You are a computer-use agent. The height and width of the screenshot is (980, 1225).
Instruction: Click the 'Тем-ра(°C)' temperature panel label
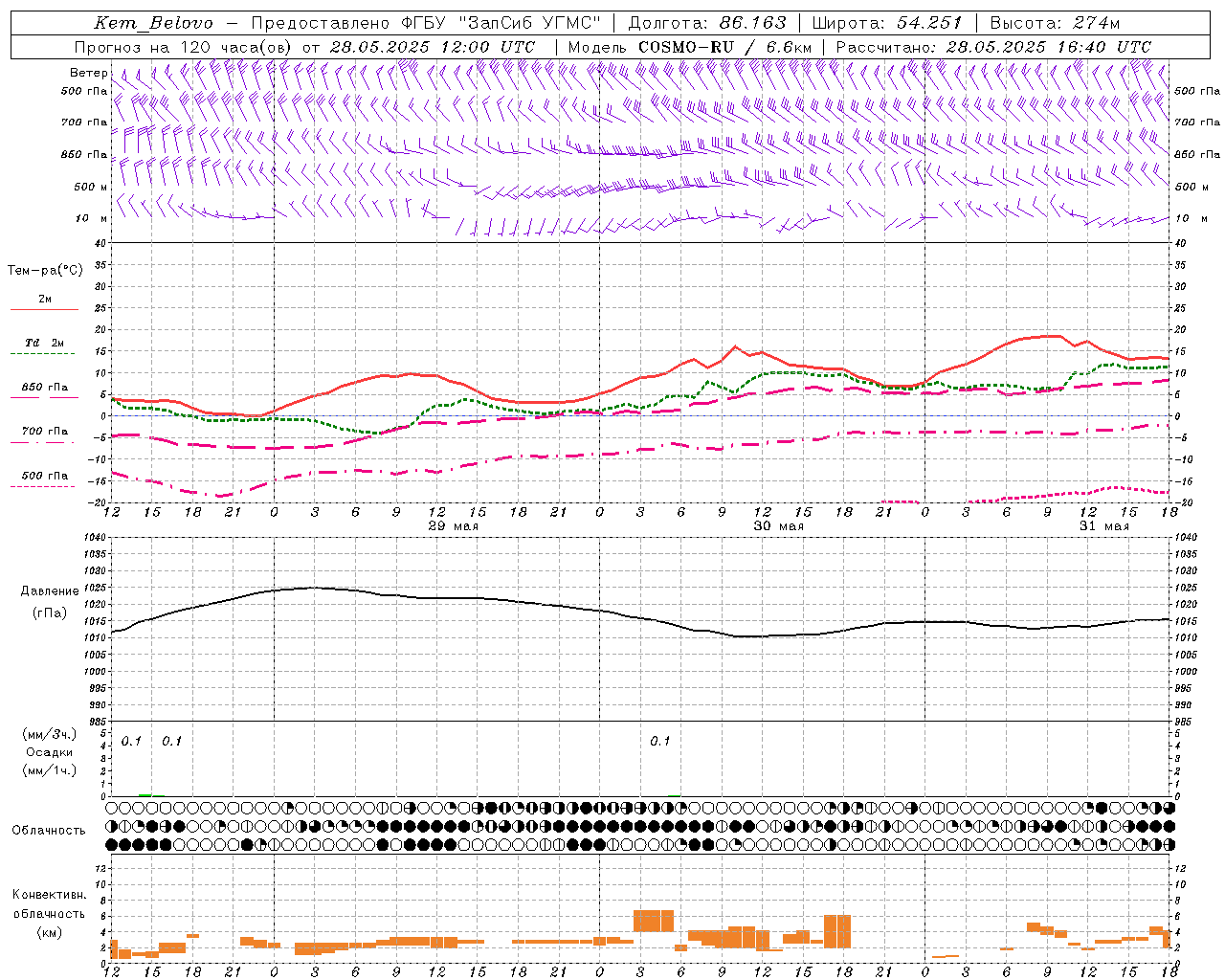point(45,271)
